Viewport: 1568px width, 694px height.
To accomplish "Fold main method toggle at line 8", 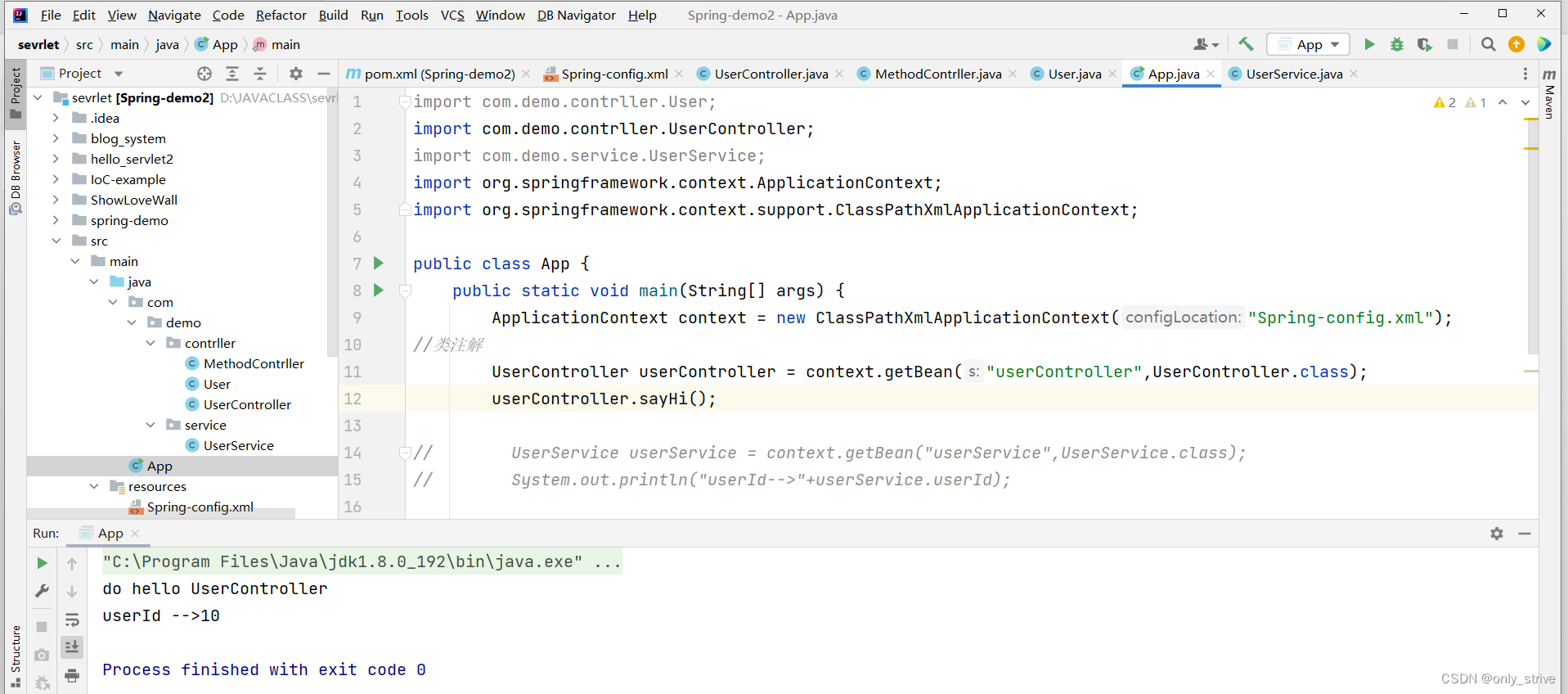I will (x=404, y=290).
